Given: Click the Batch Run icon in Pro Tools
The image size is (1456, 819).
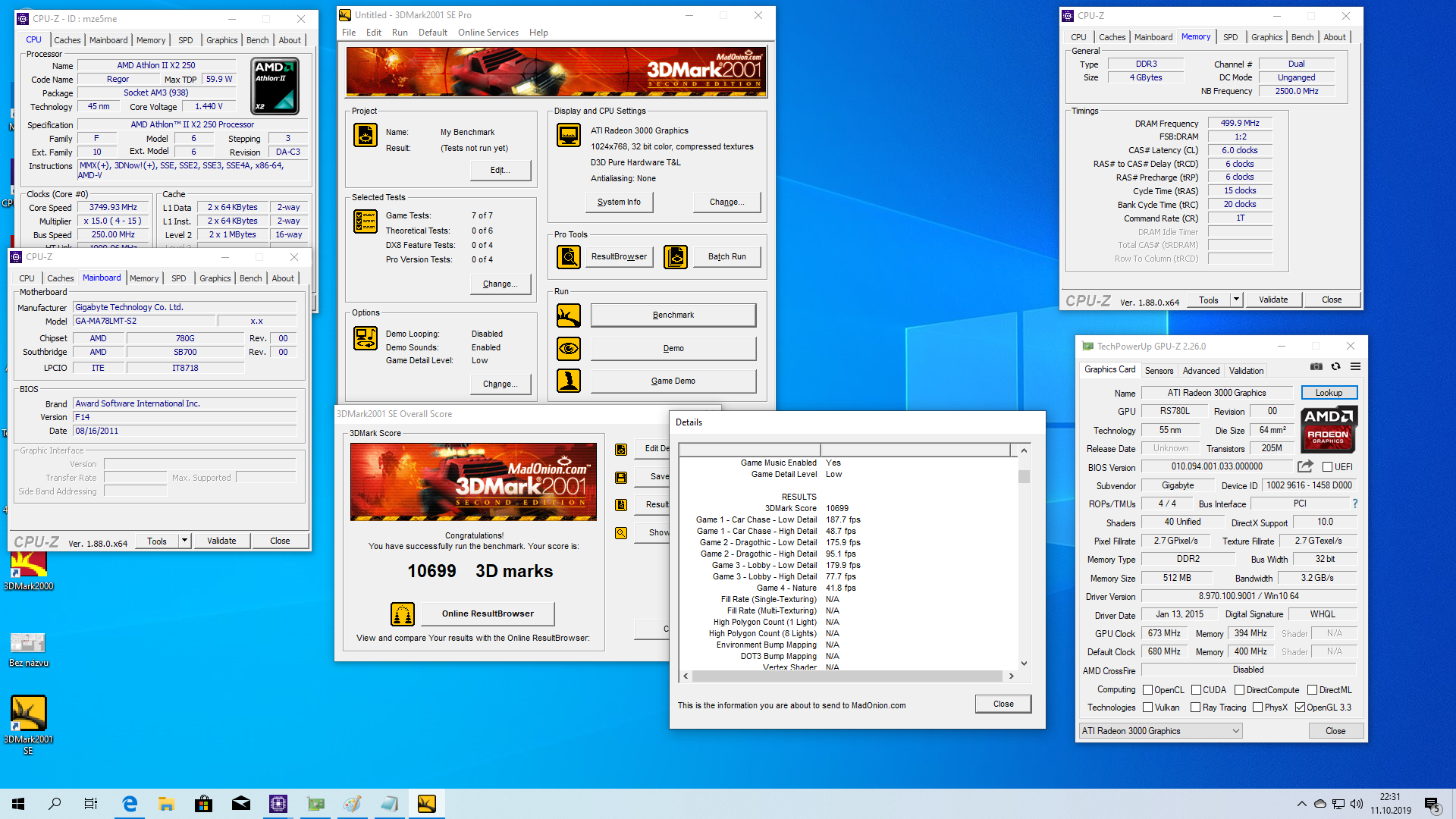Looking at the screenshot, I should 676,257.
